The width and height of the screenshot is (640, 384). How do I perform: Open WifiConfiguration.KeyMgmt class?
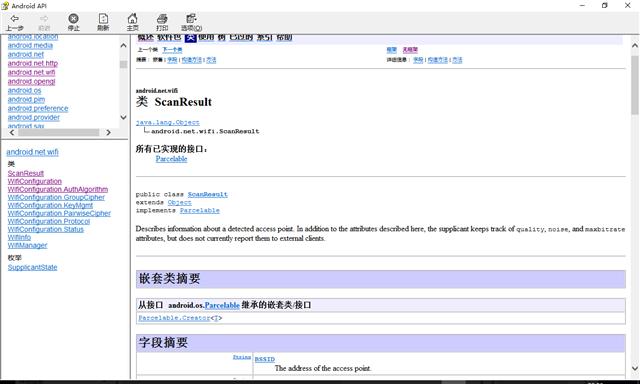(x=50, y=205)
